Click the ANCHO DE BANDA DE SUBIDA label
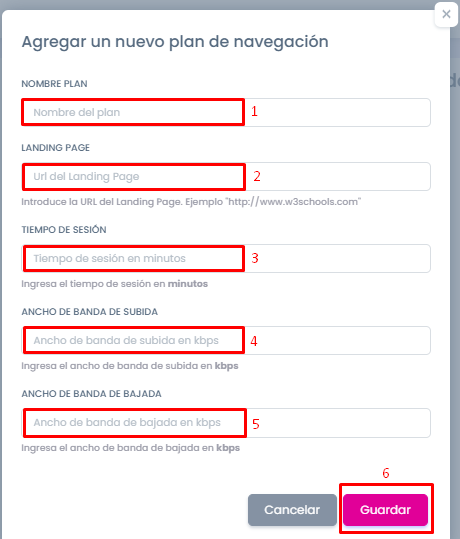Screen dimensions: 460x539 (90, 311)
